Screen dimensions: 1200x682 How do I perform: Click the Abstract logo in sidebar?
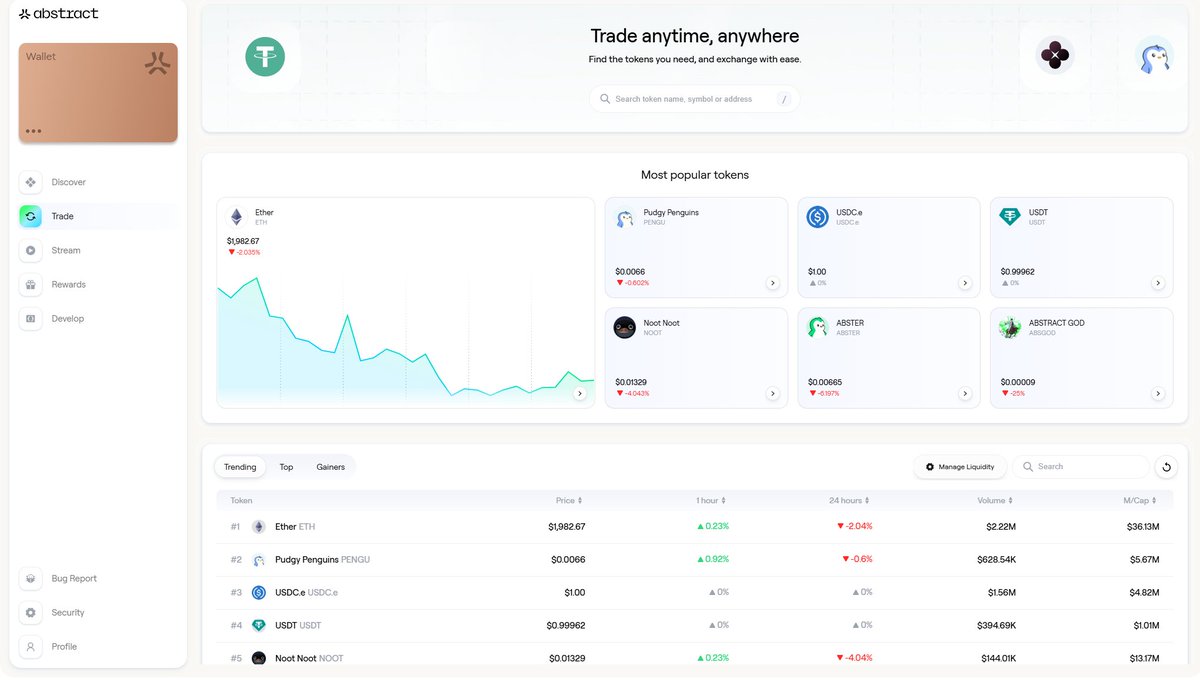coord(58,14)
